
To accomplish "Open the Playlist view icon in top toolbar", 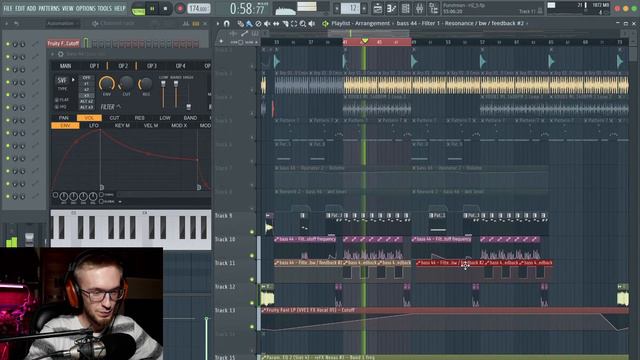I will click(x=378, y=8).
